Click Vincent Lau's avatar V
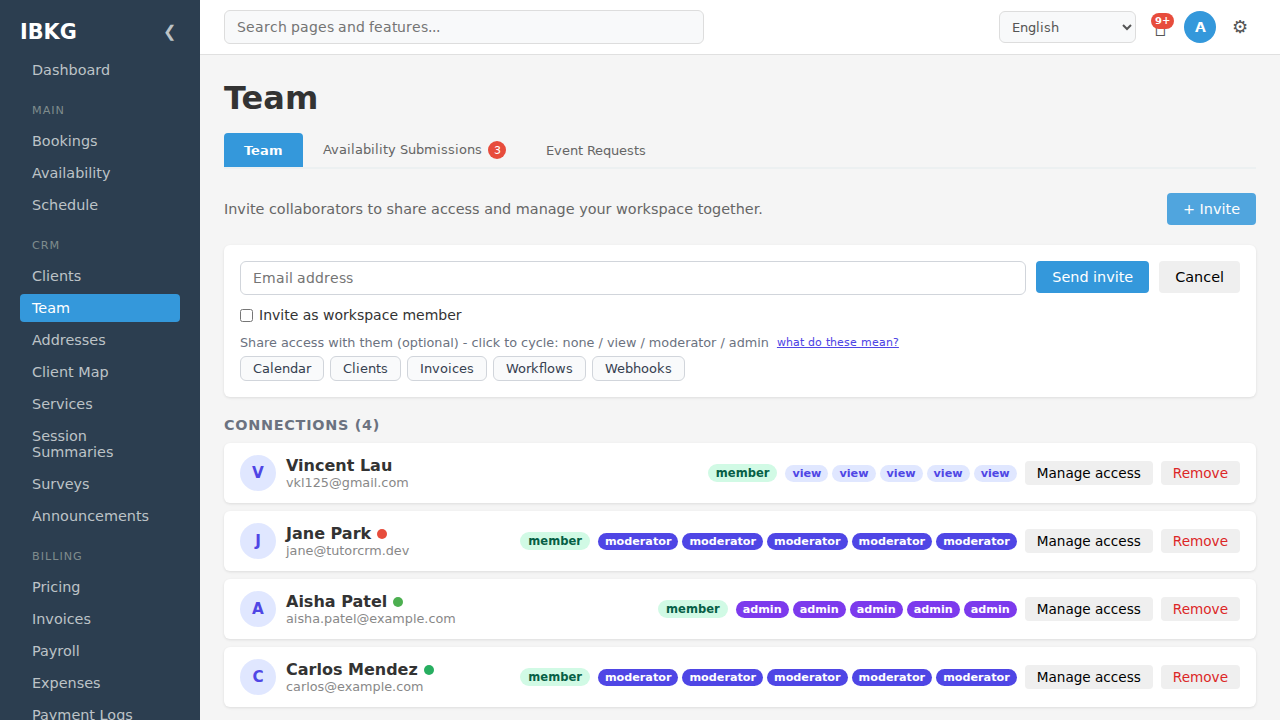This screenshot has width=1280, height=720. 258,473
